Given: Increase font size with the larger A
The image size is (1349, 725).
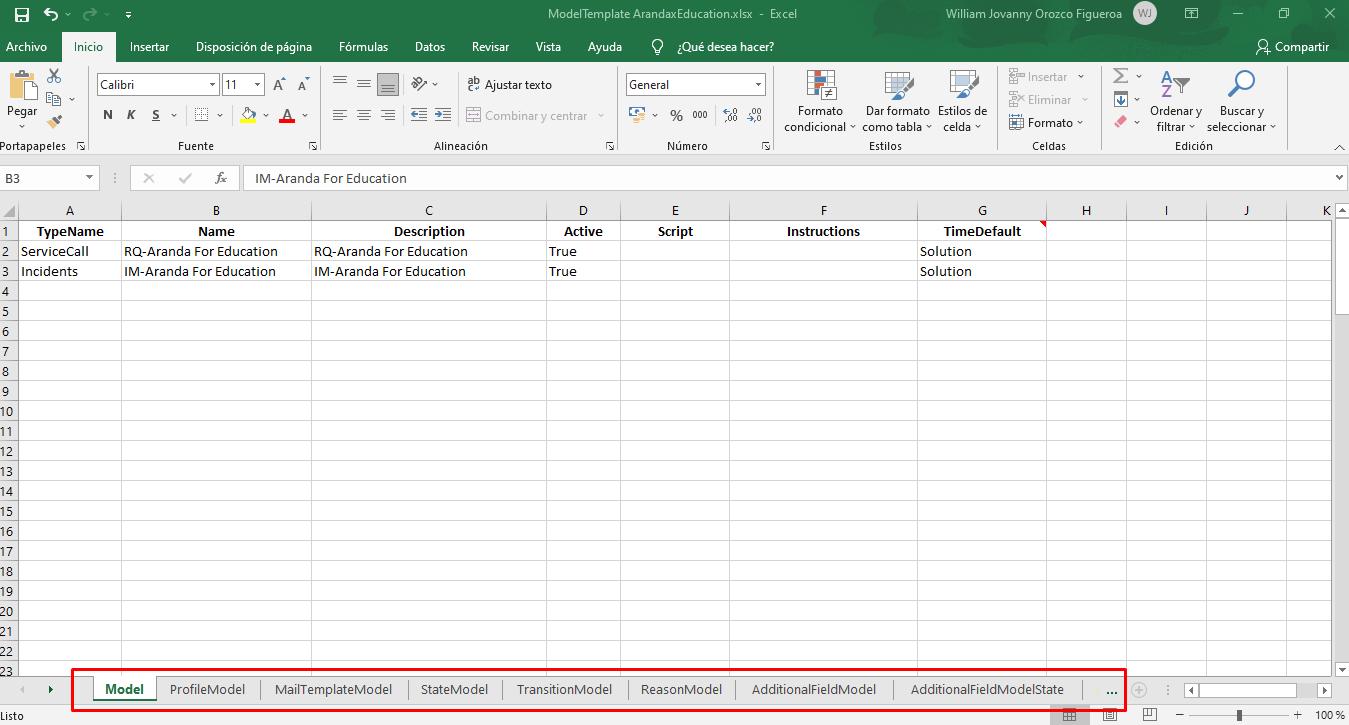Looking at the screenshot, I should click(280, 85).
